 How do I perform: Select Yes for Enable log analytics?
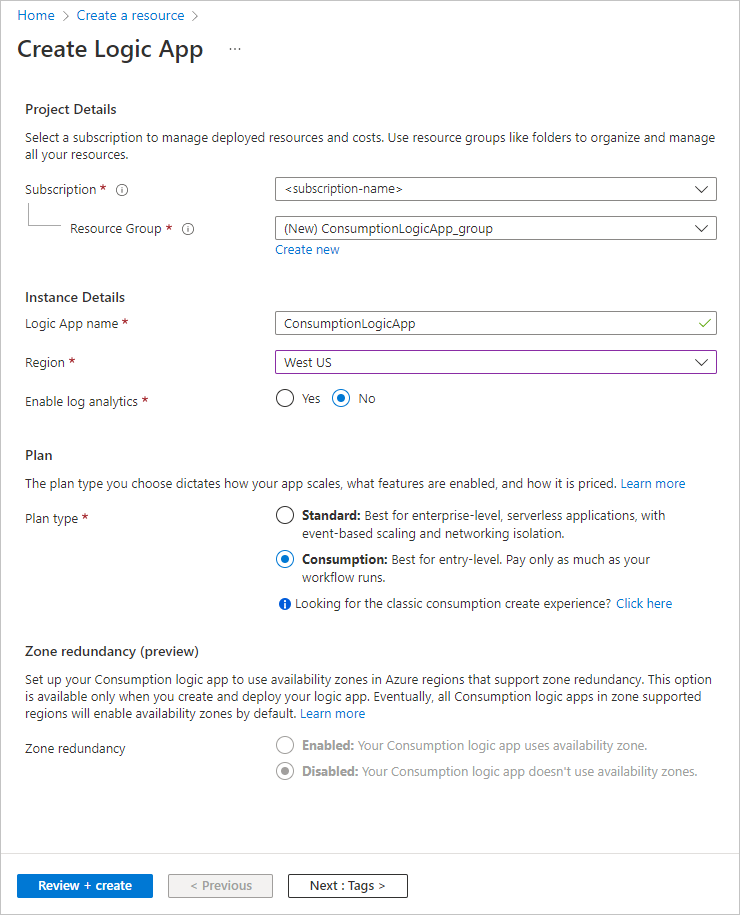[x=285, y=398]
